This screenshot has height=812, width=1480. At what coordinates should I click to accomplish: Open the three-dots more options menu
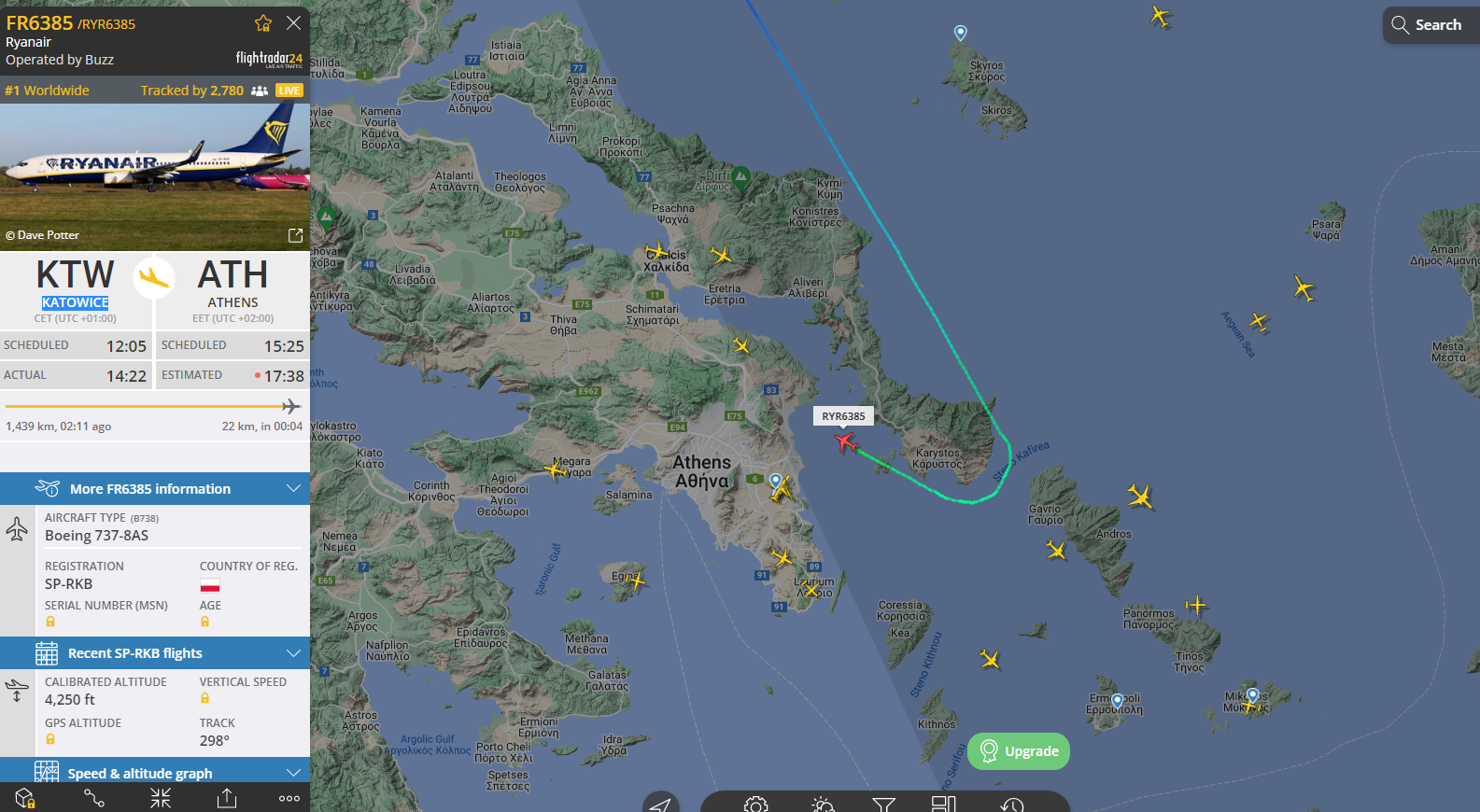coord(289,799)
